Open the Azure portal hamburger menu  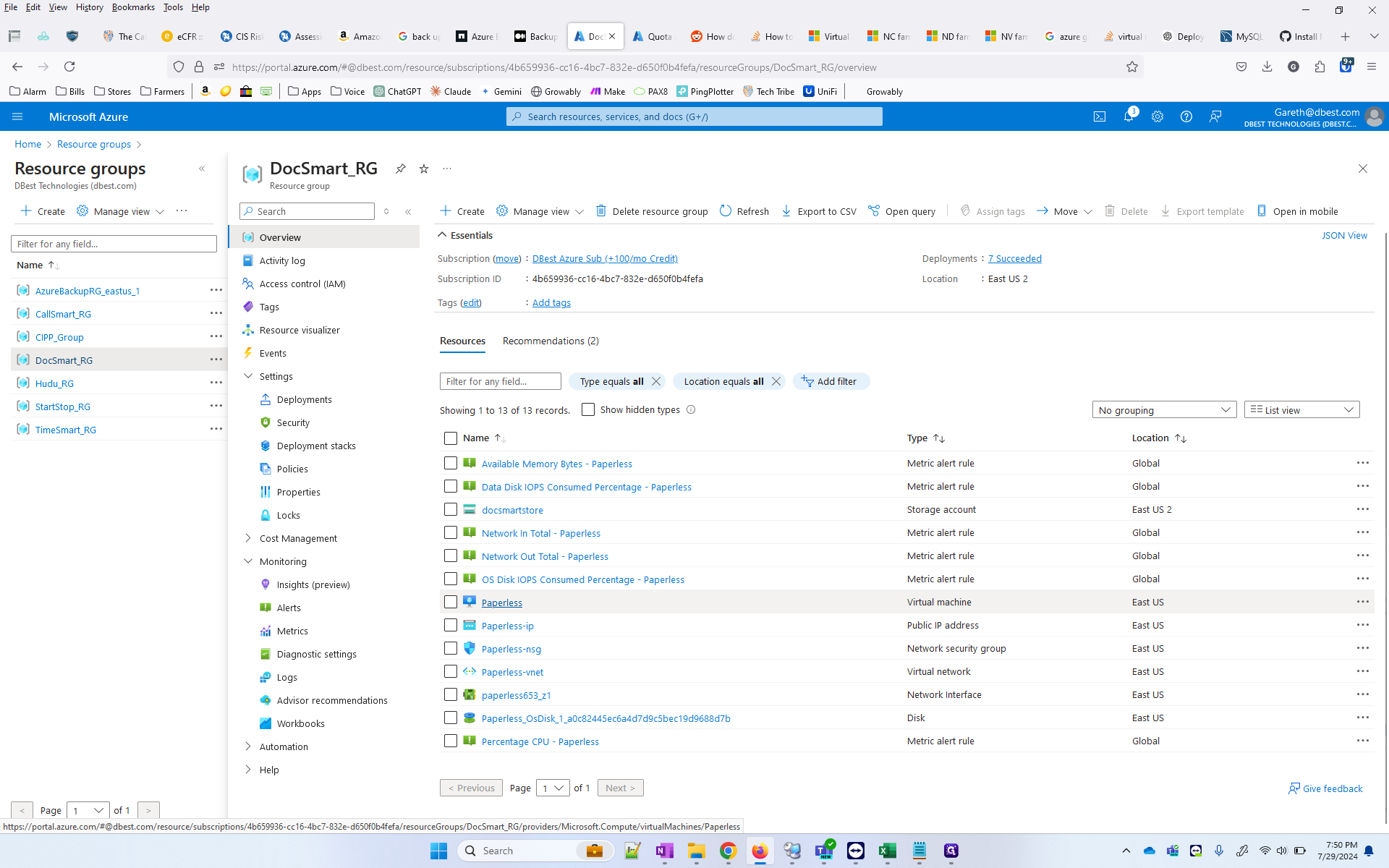click(17, 116)
